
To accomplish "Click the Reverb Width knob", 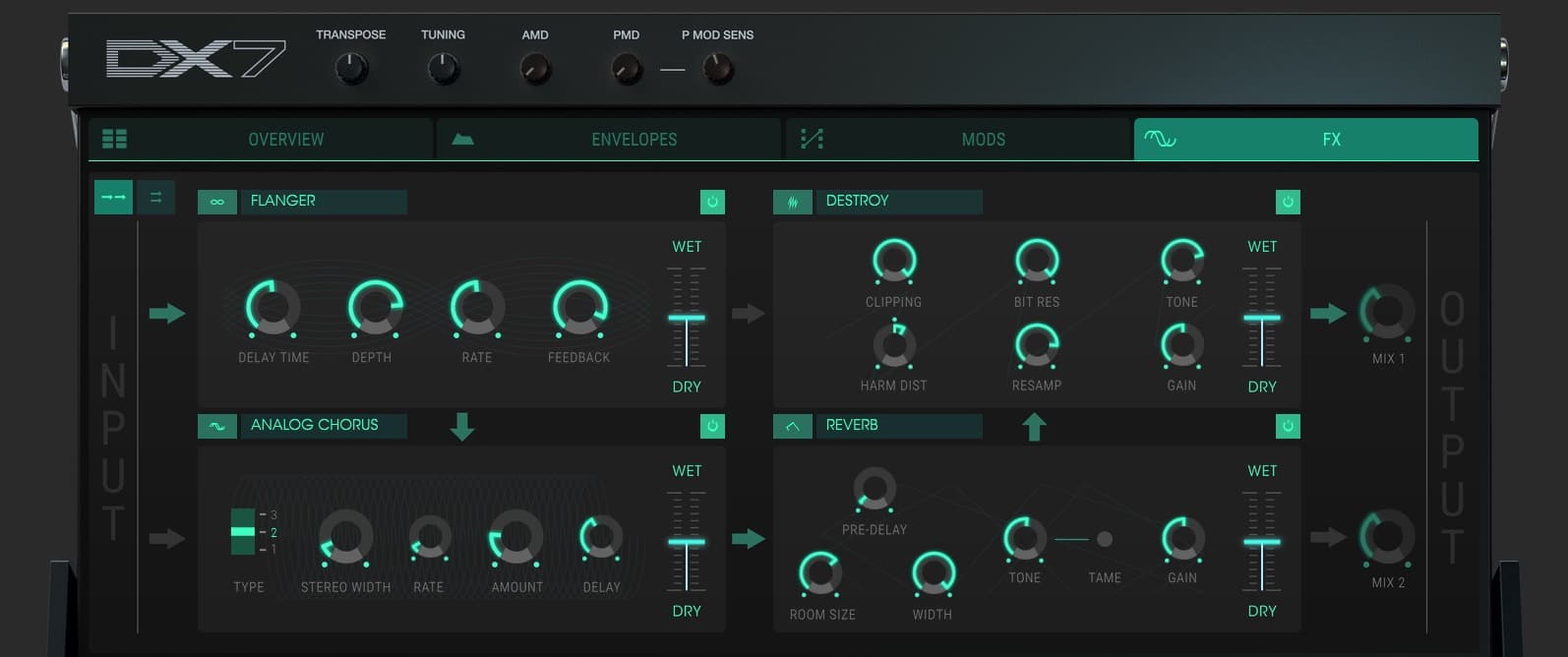I will (x=934, y=573).
